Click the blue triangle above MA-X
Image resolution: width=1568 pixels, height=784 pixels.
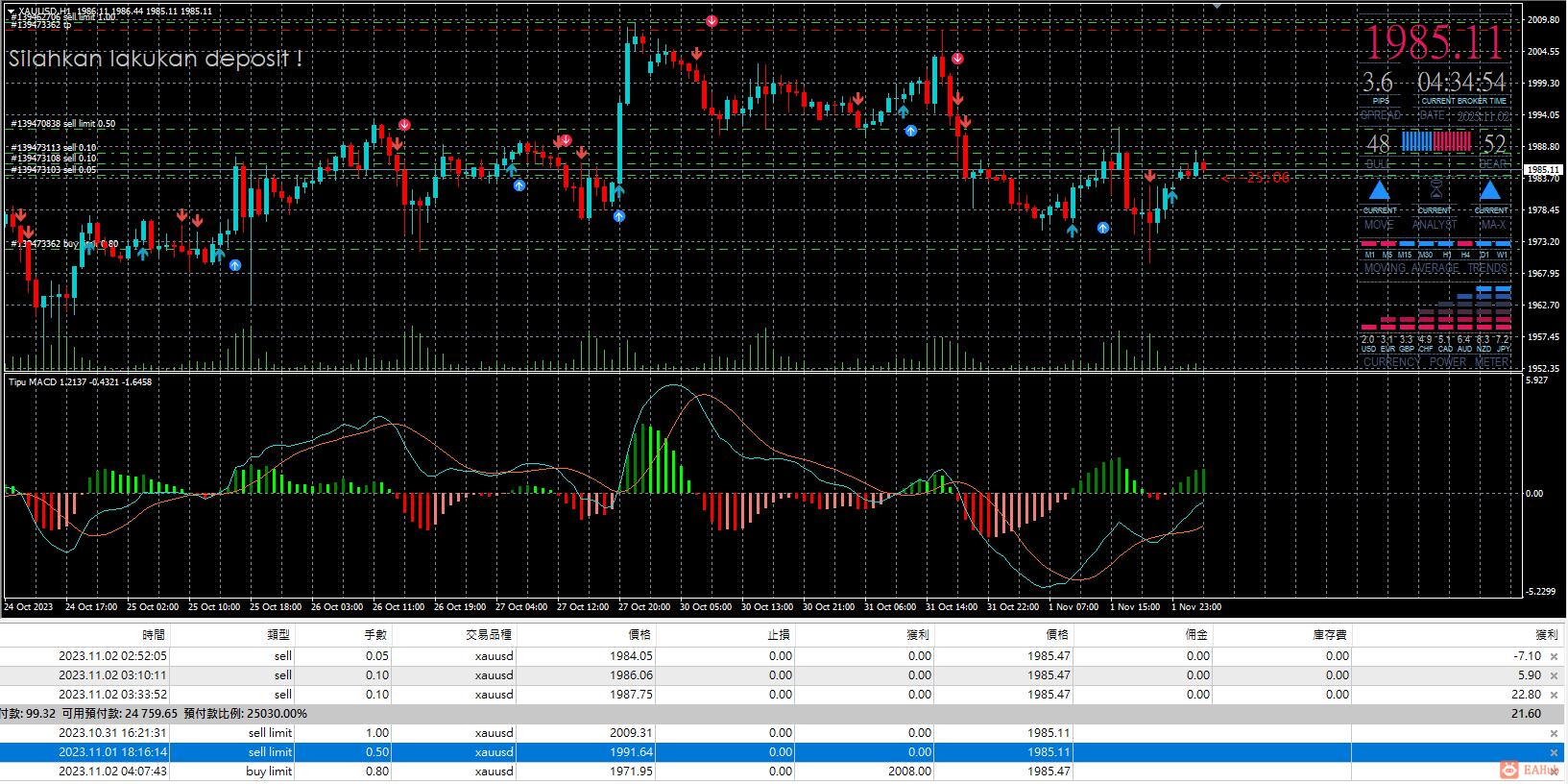(1490, 190)
